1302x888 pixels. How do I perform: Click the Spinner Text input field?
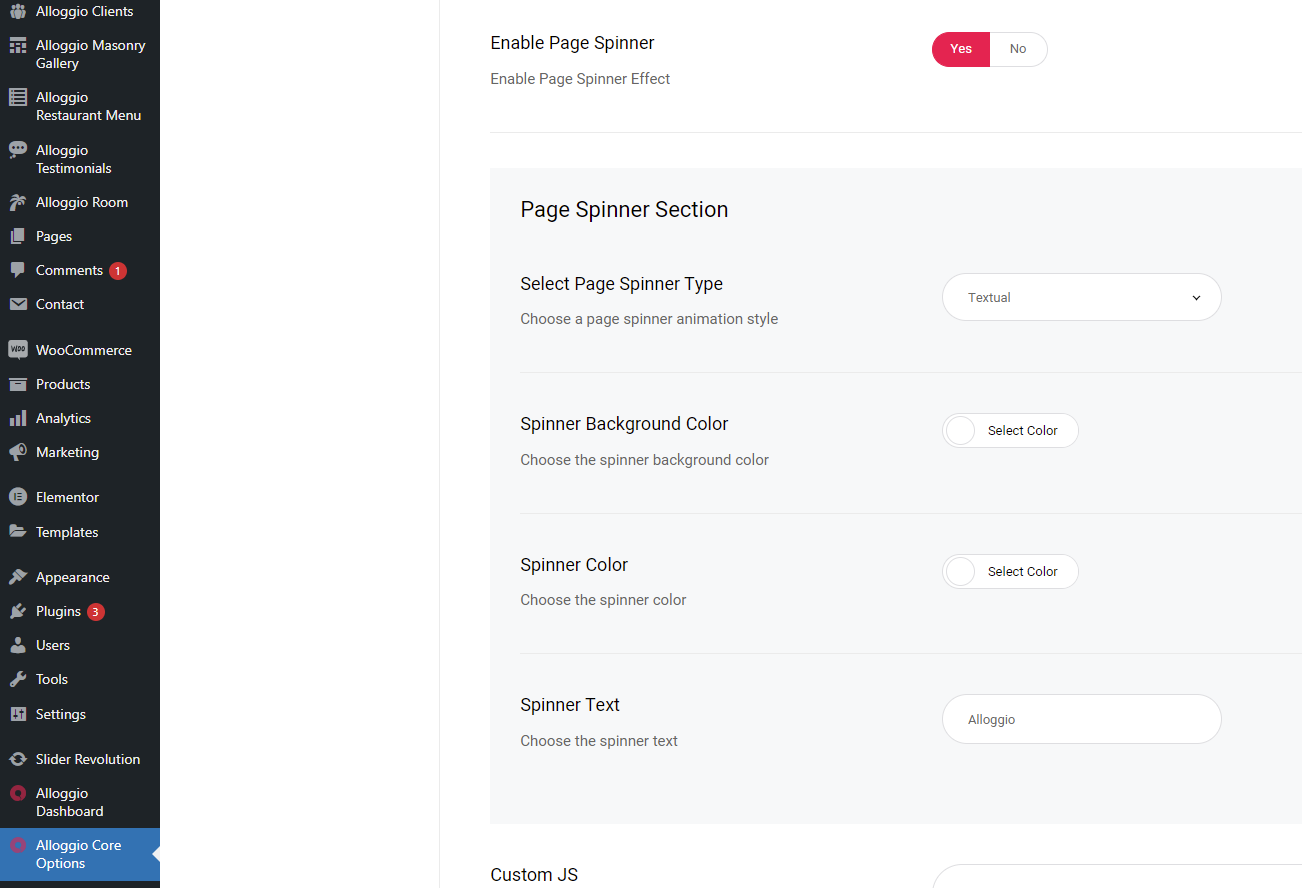1081,719
